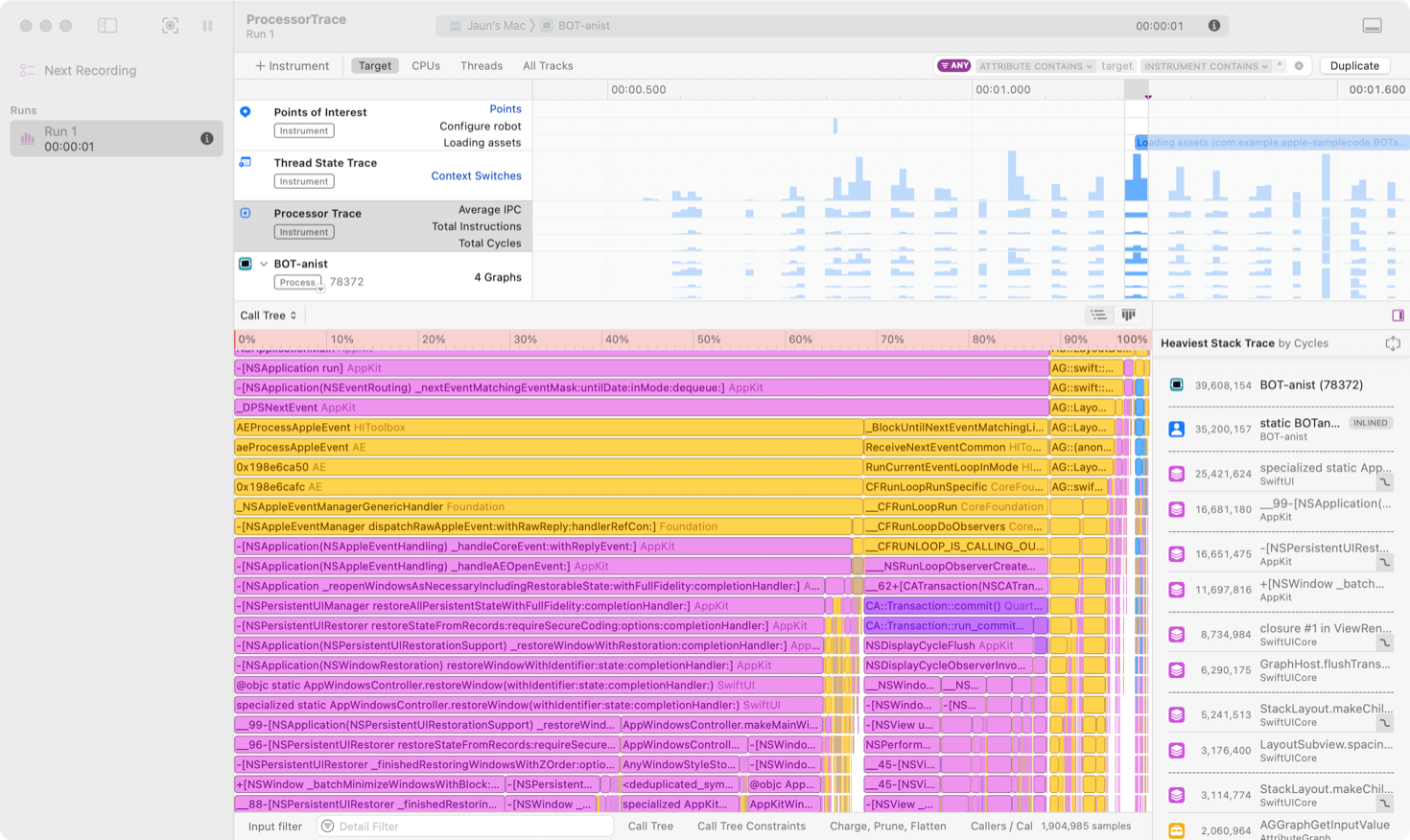Switch to flame graph view icon
Image resolution: width=1410 pixels, height=840 pixels.
coord(1127,315)
